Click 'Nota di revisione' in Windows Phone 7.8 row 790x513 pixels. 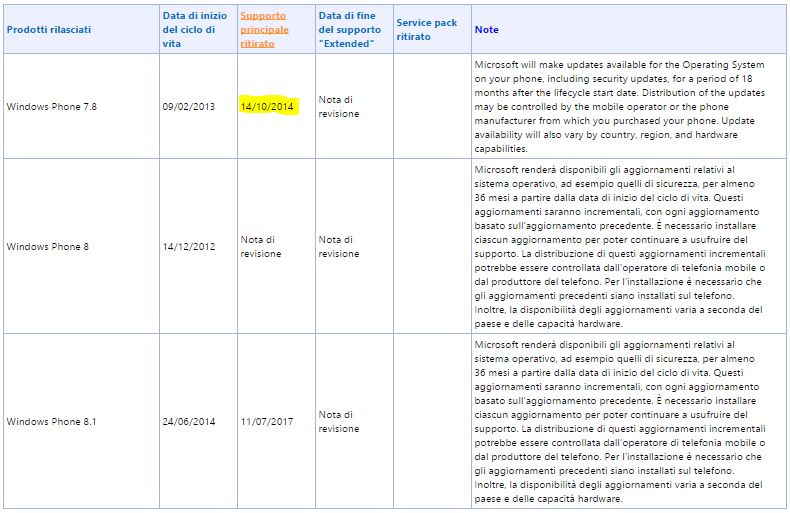coord(339,107)
